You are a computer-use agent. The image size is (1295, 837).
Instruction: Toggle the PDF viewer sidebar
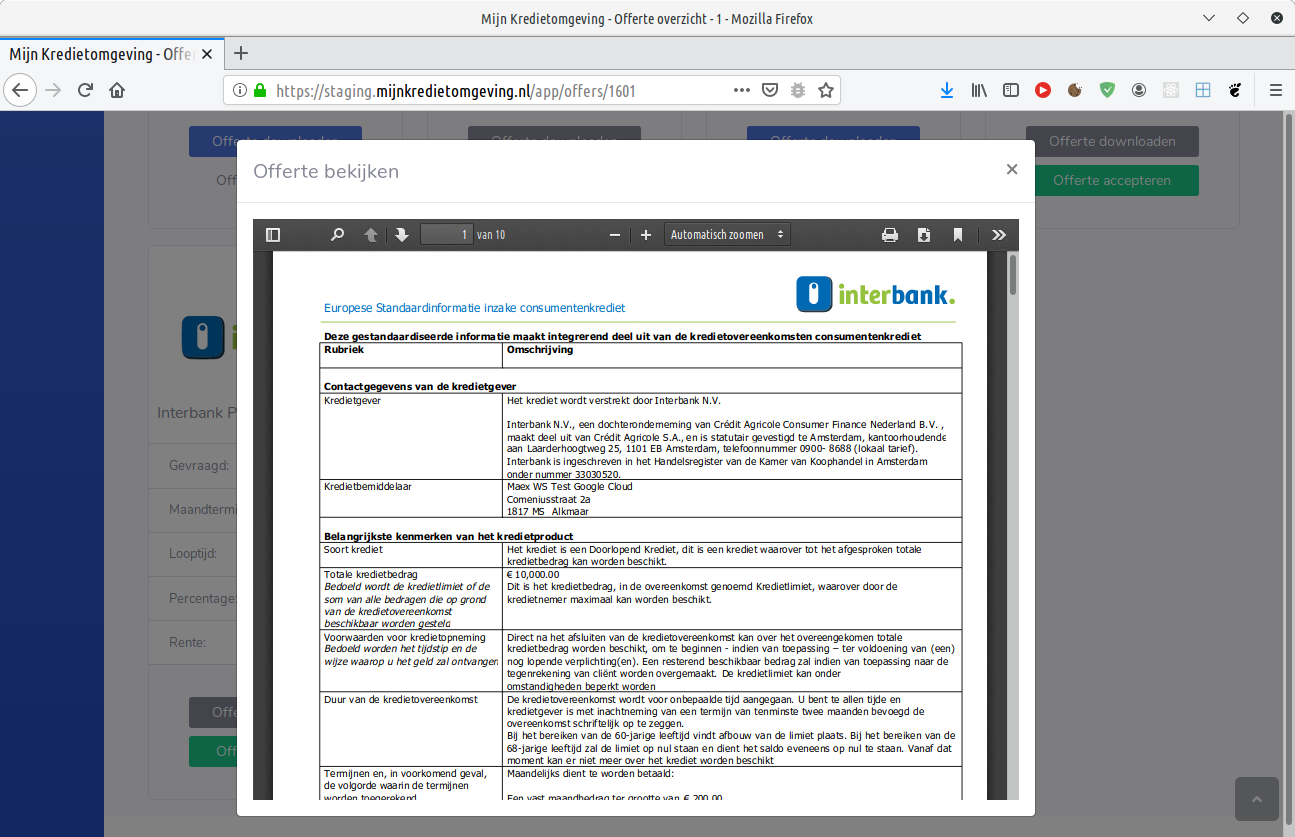coord(273,235)
